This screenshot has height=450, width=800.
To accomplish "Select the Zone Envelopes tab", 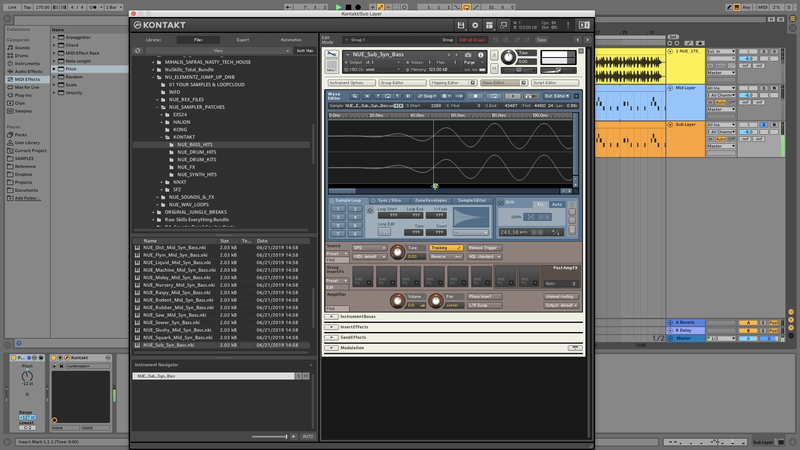I will [431, 201].
